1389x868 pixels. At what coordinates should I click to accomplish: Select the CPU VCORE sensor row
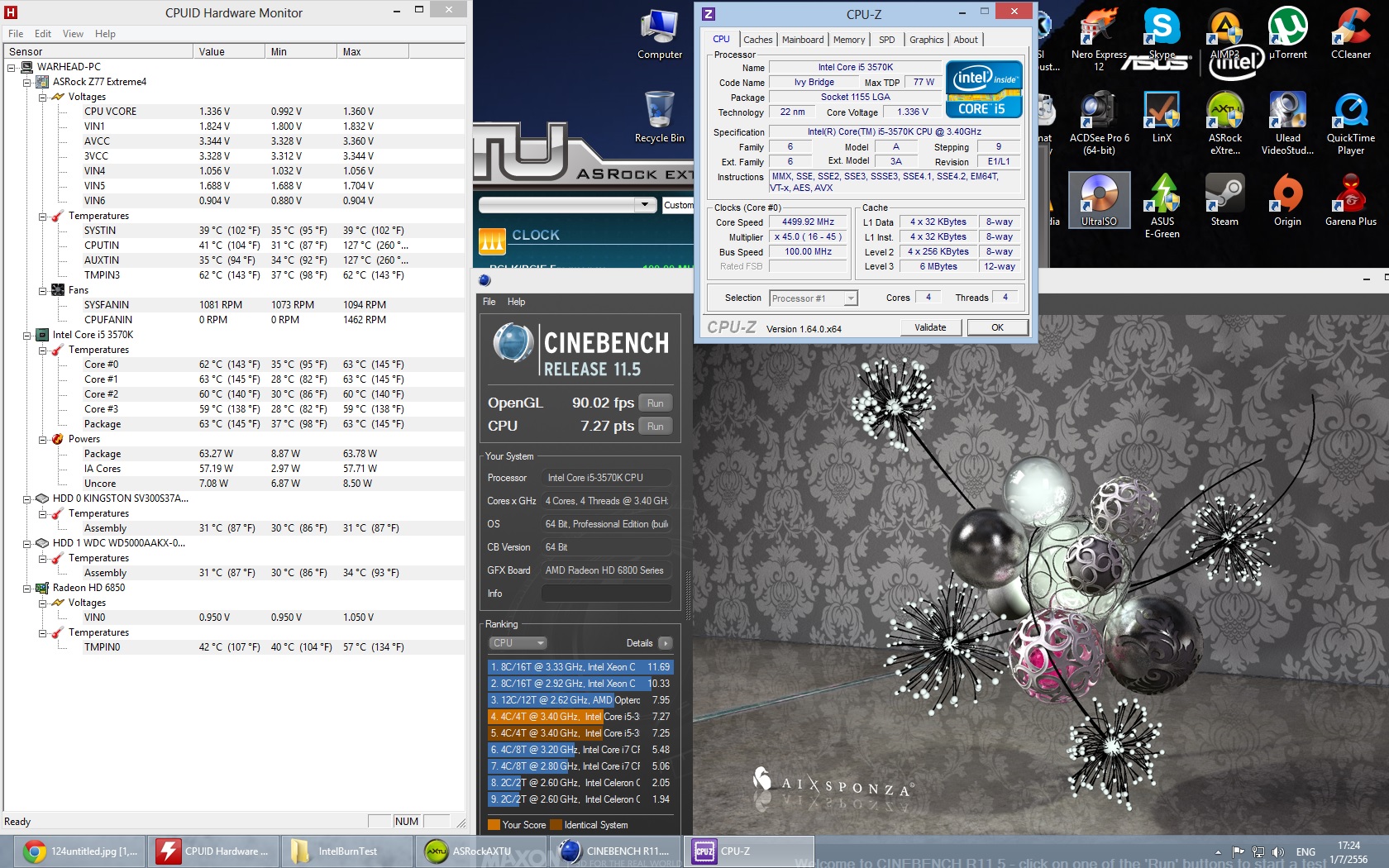click(235, 112)
